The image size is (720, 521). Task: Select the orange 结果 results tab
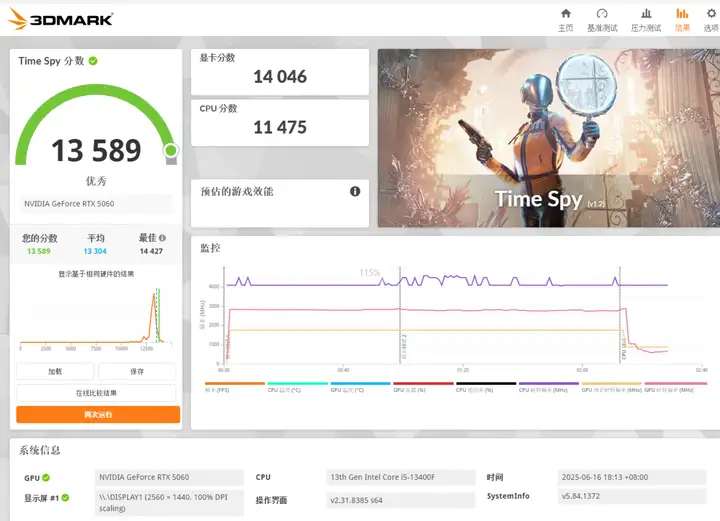tap(682, 20)
